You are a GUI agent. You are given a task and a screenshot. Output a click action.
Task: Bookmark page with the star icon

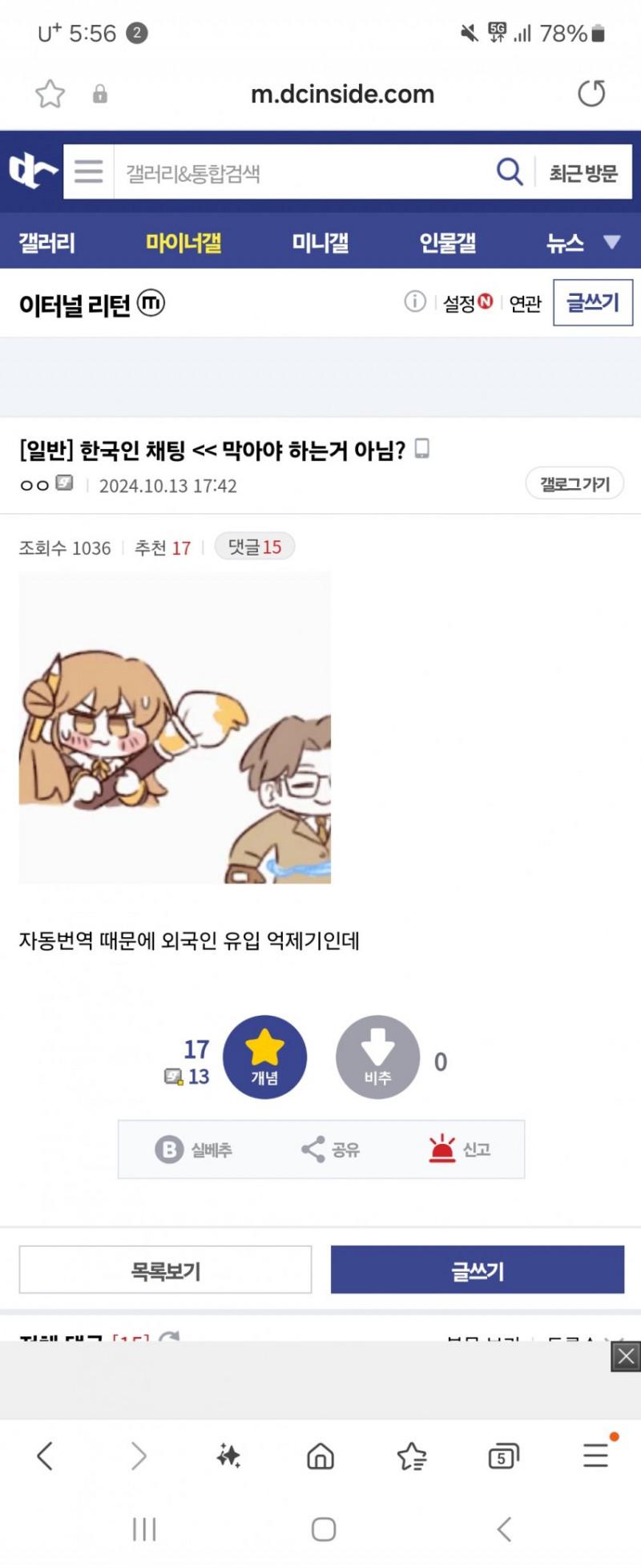point(50,95)
